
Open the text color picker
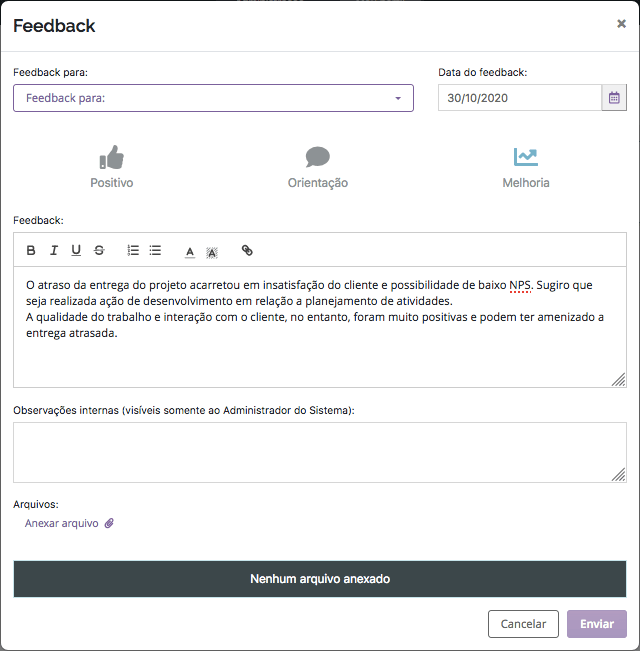[x=190, y=252]
